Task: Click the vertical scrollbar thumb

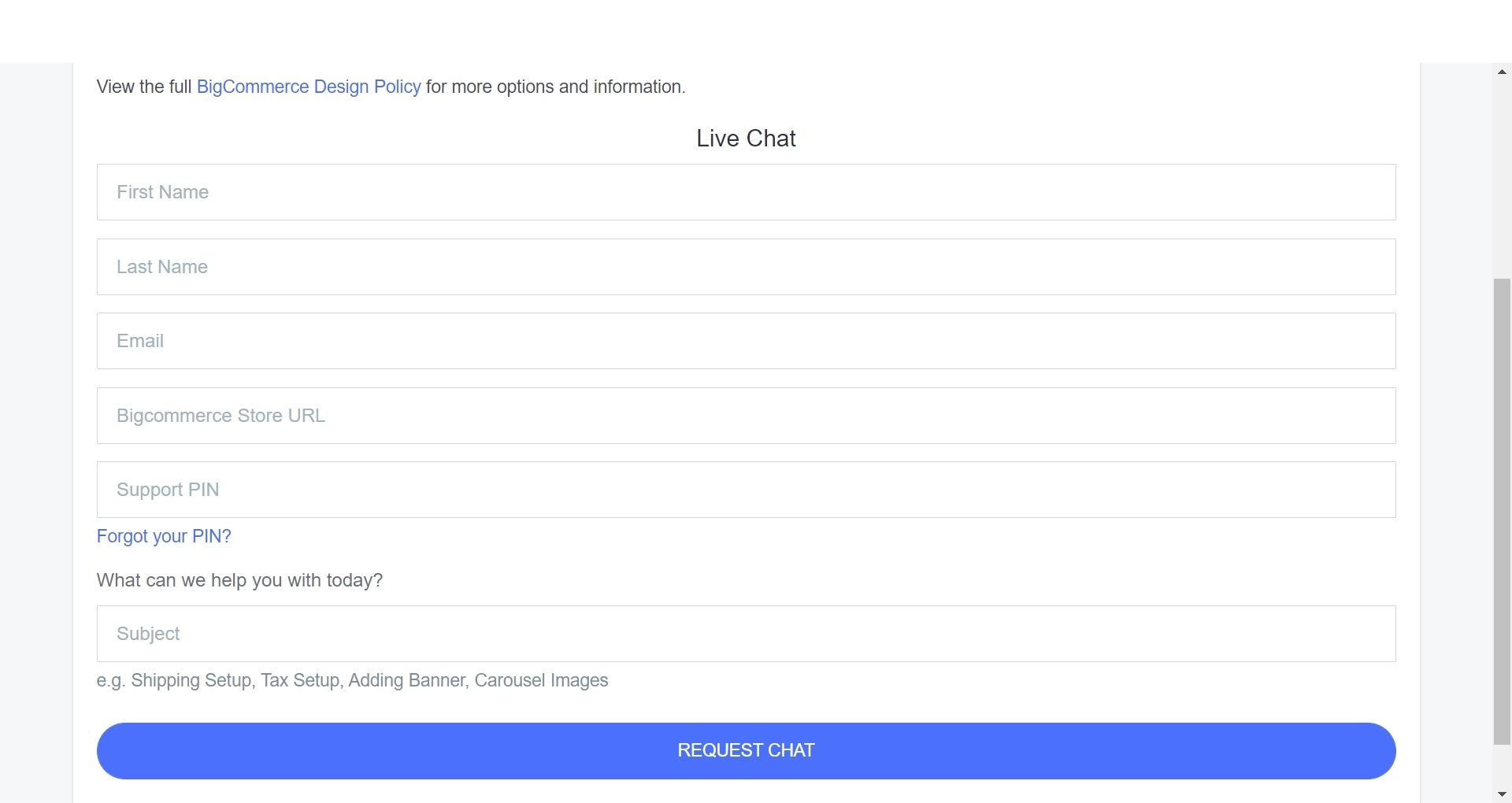Action: click(x=1502, y=512)
